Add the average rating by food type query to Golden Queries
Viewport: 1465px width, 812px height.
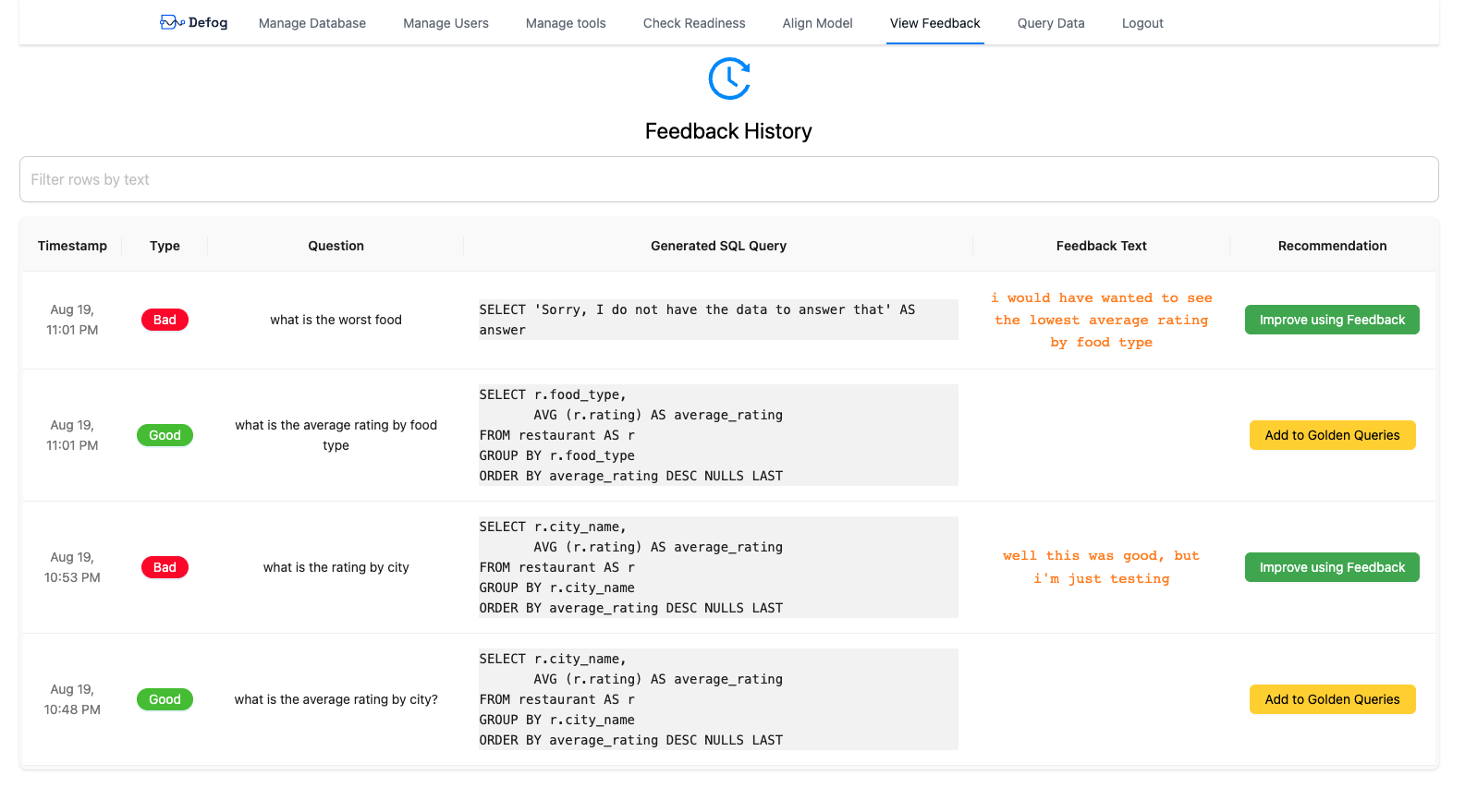tap(1332, 434)
